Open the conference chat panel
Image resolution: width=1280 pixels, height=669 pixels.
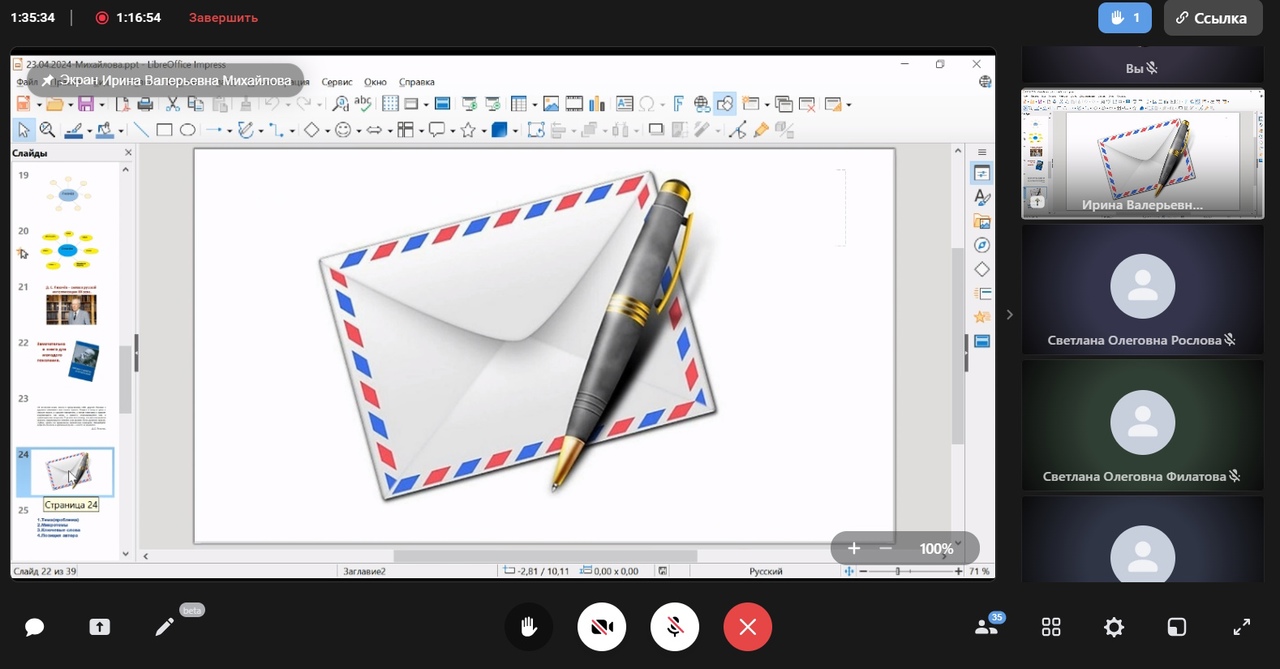35,627
